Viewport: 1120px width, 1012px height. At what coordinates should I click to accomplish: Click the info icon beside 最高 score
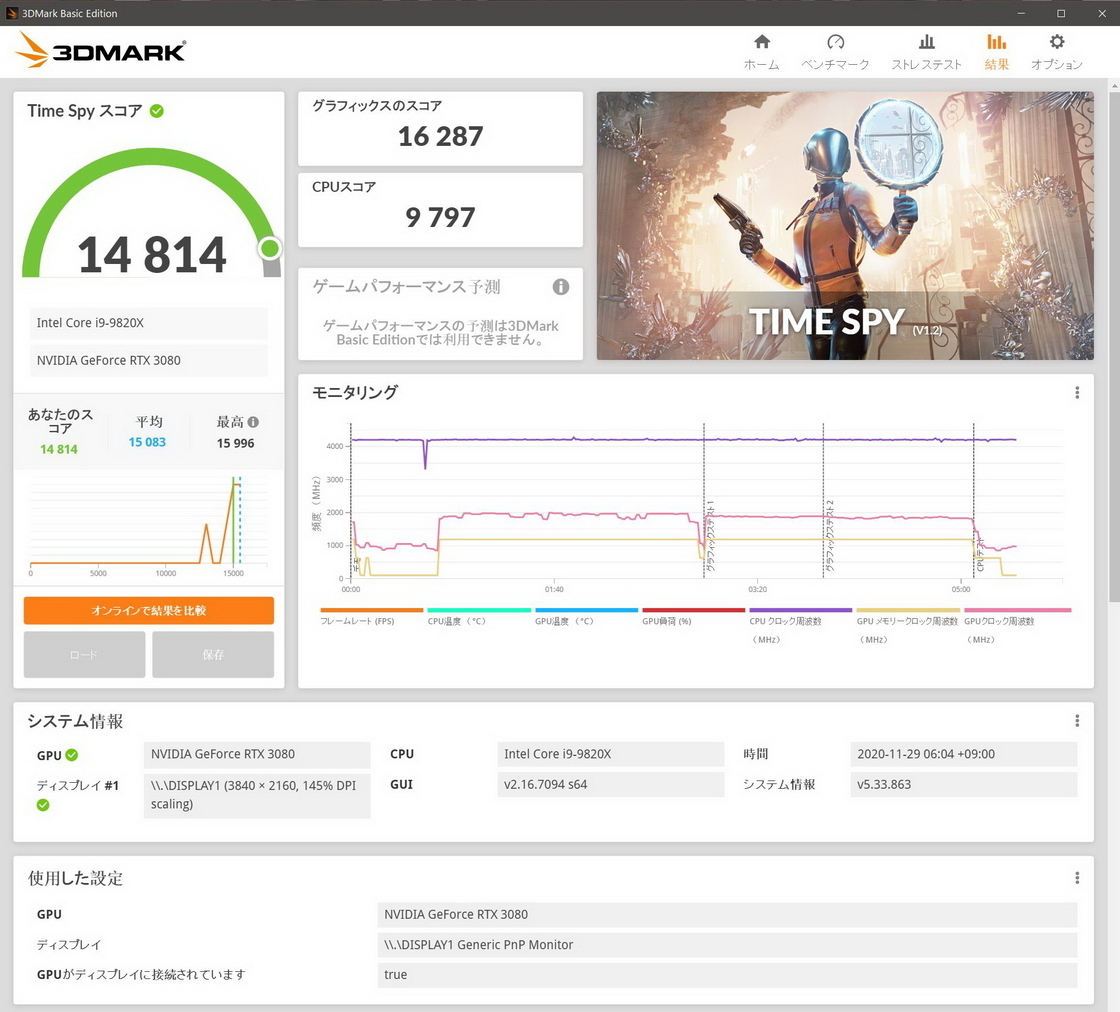tap(251, 421)
